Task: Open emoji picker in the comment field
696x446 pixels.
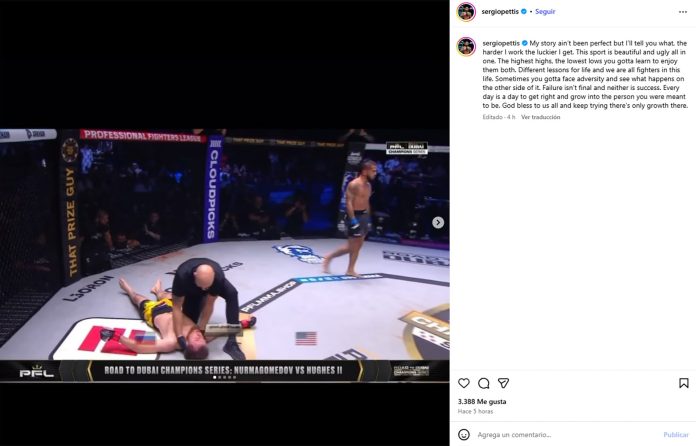Action: (x=463, y=434)
